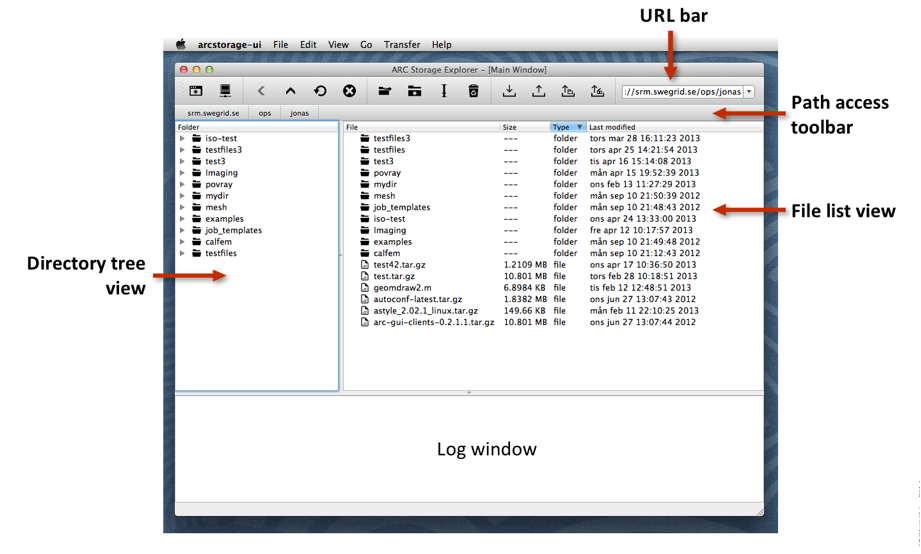Click folder icon of testfiles3 in file list
This screenshot has width=921, height=554.
(x=365, y=138)
